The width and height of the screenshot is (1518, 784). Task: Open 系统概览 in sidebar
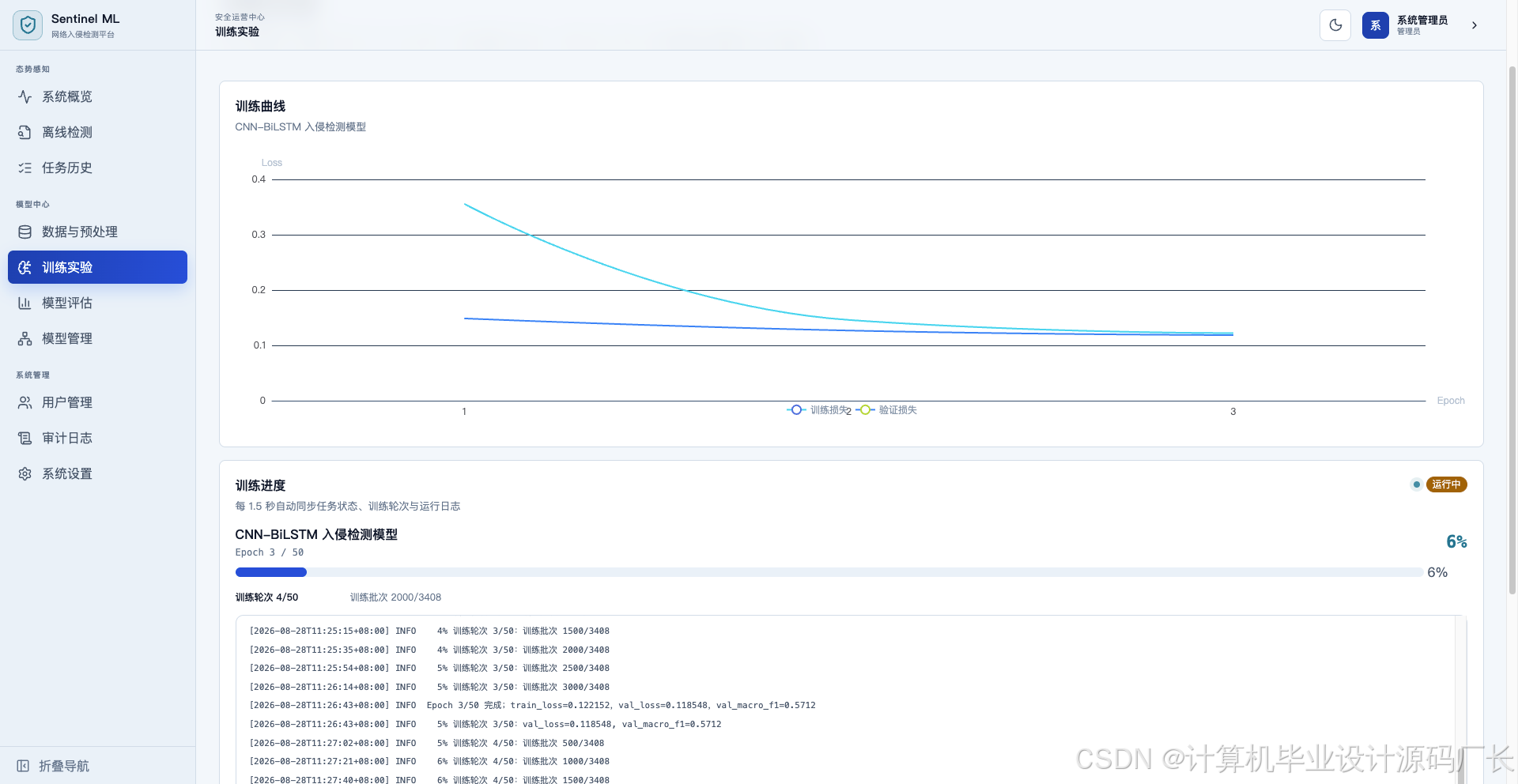(97, 96)
